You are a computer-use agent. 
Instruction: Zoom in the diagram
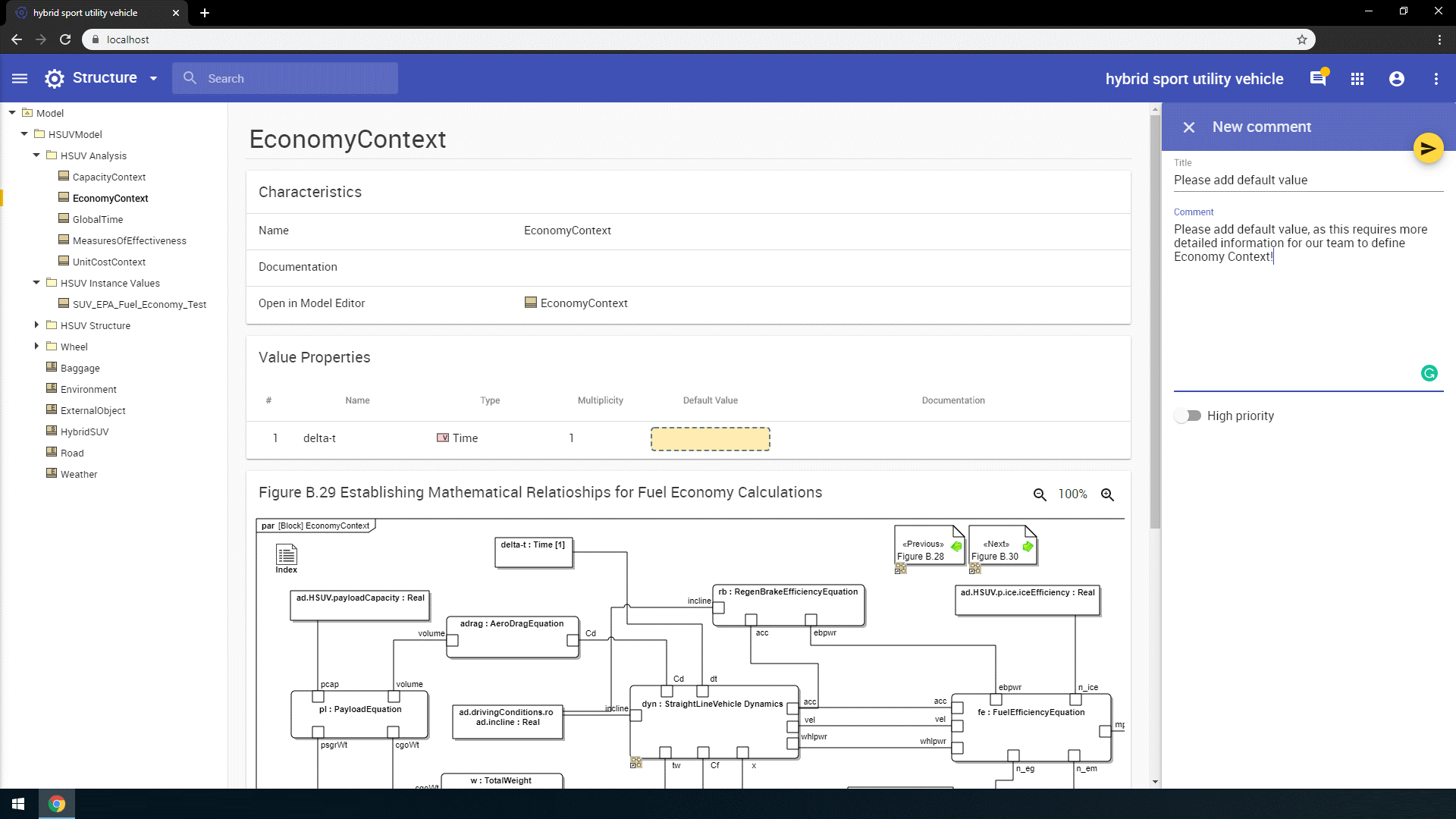pos(1107,494)
